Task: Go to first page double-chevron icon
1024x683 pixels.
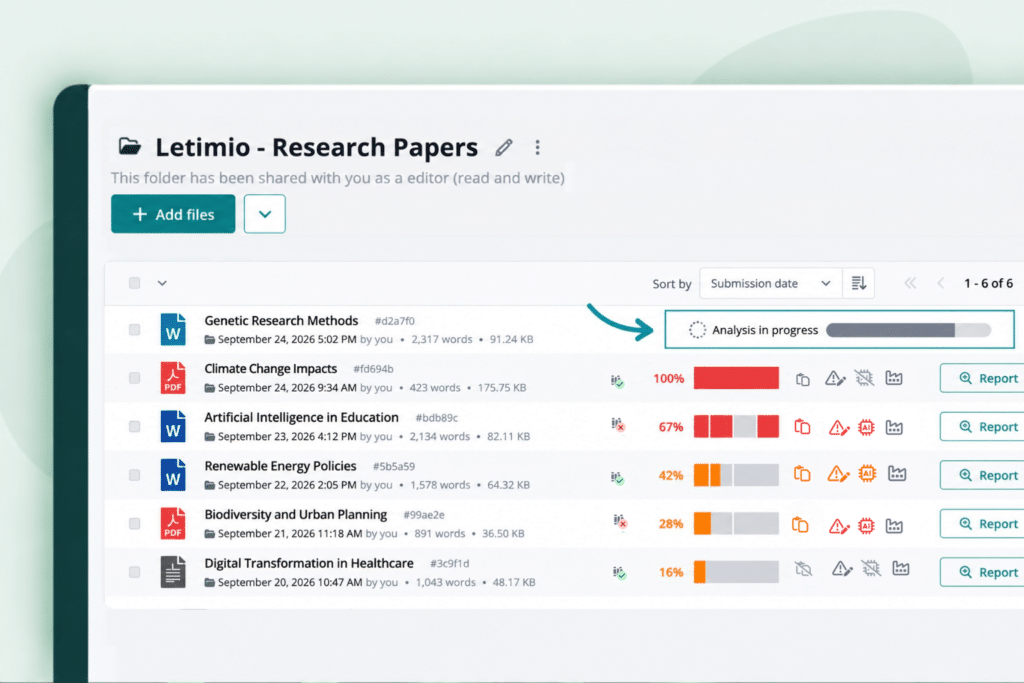Action: [x=910, y=283]
